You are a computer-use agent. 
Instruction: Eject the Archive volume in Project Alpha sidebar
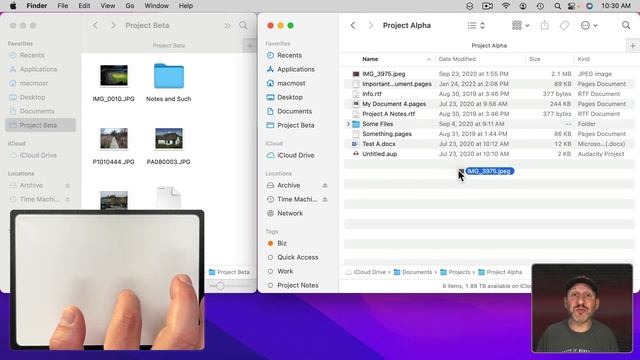(325, 185)
